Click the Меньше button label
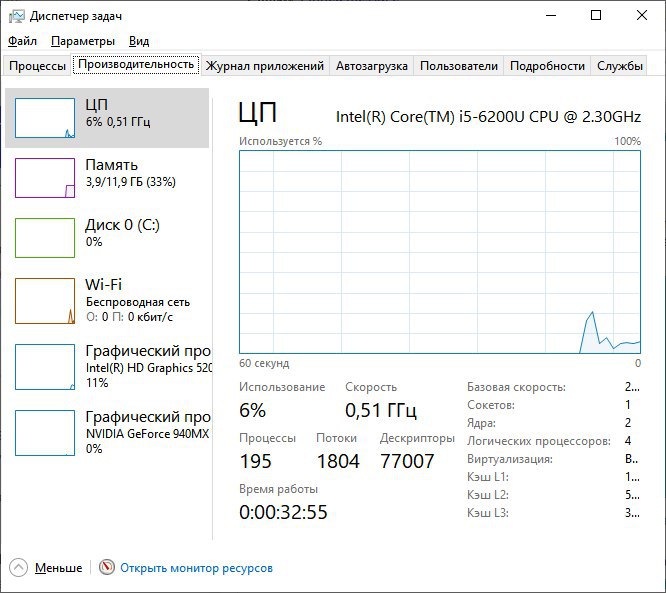666x593 pixels. tap(58, 568)
